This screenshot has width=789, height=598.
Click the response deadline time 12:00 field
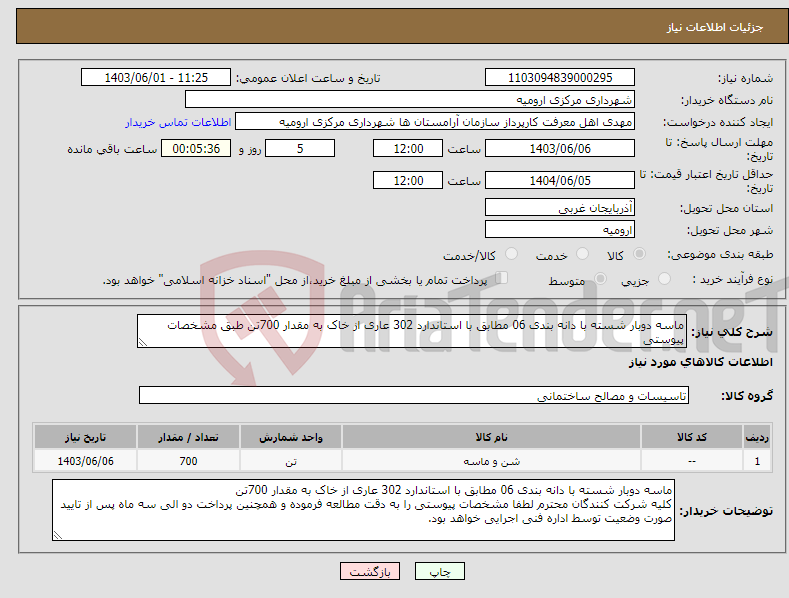pyautogui.click(x=408, y=148)
